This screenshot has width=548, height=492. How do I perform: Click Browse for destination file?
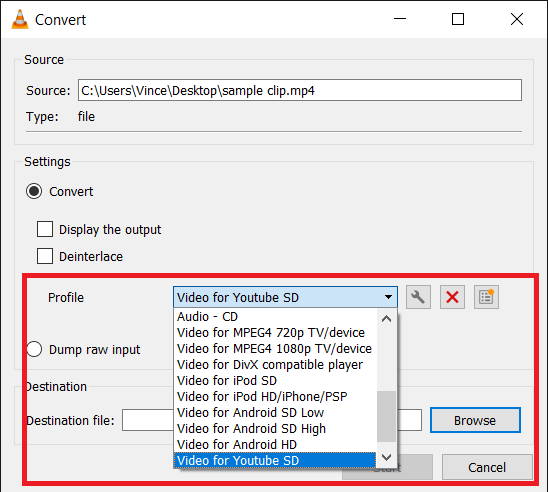(475, 420)
